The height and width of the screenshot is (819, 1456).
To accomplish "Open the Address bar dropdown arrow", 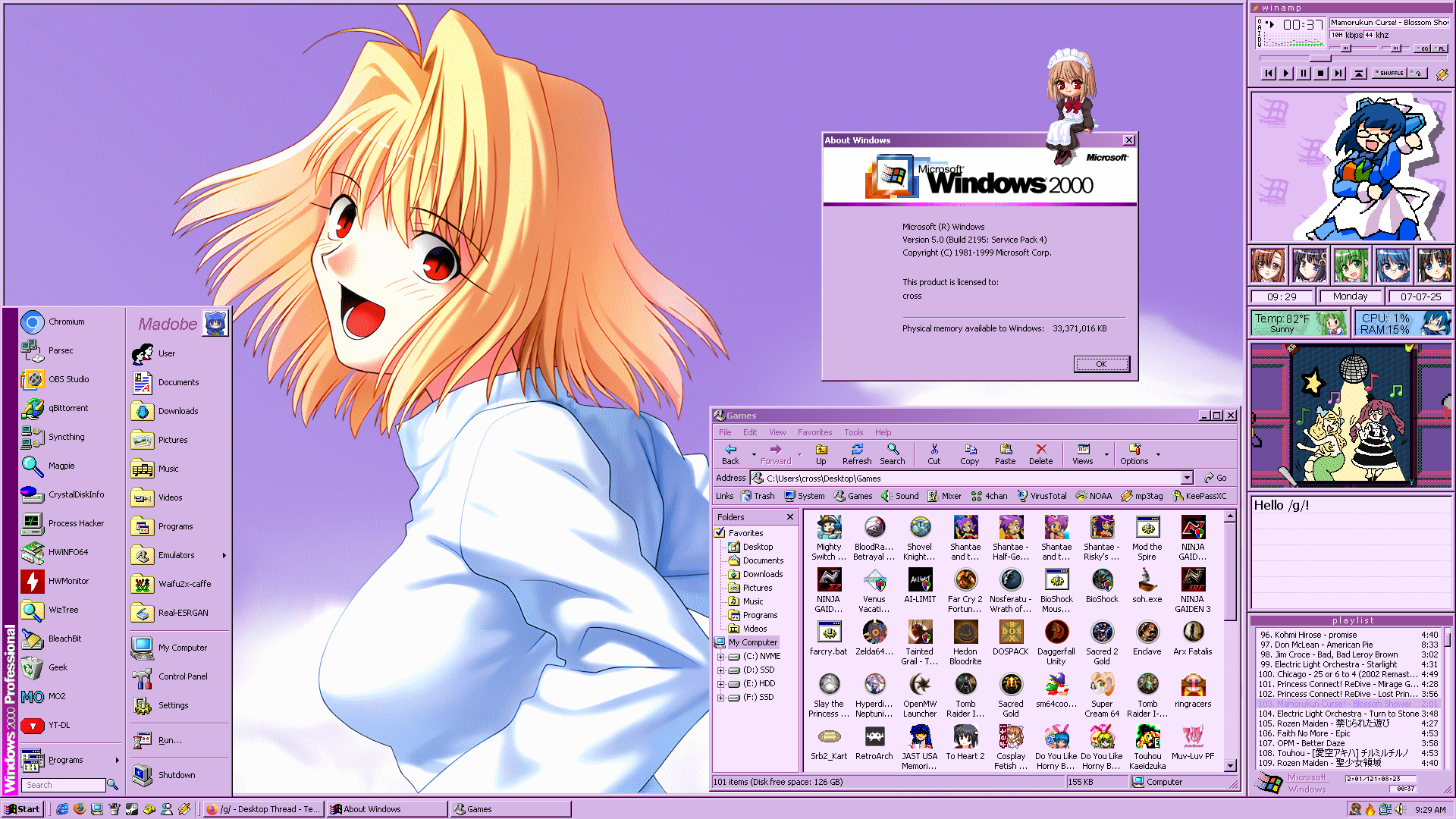I will [x=1187, y=478].
